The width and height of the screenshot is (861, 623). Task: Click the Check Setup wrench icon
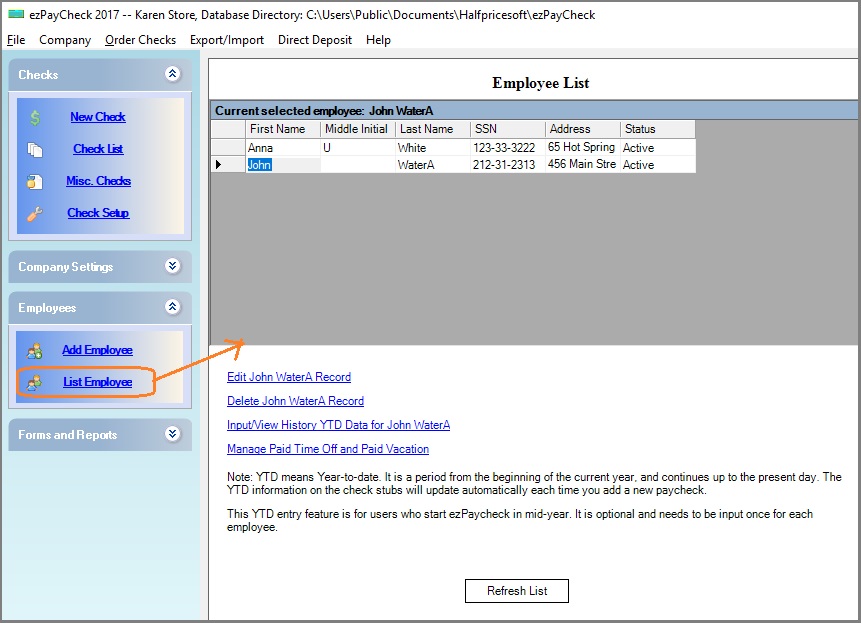click(x=35, y=213)
